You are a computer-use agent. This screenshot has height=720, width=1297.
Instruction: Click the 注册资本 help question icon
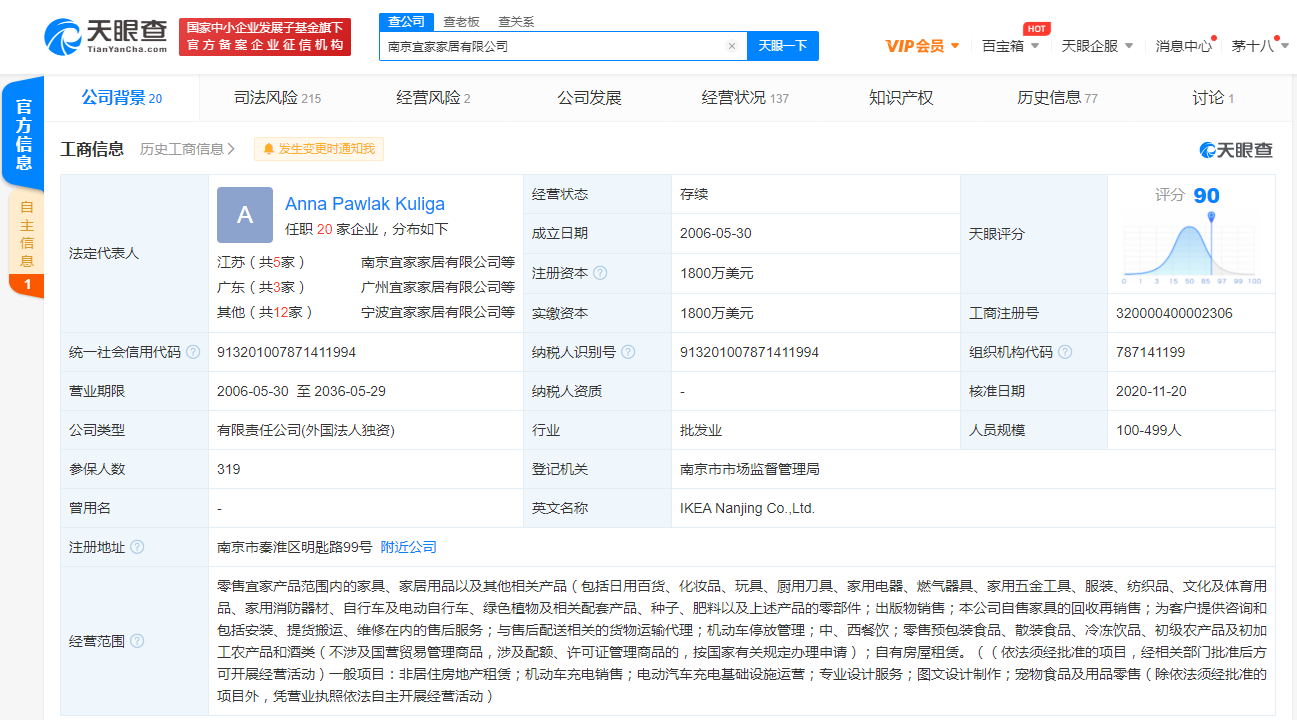[x=600, y=273]
